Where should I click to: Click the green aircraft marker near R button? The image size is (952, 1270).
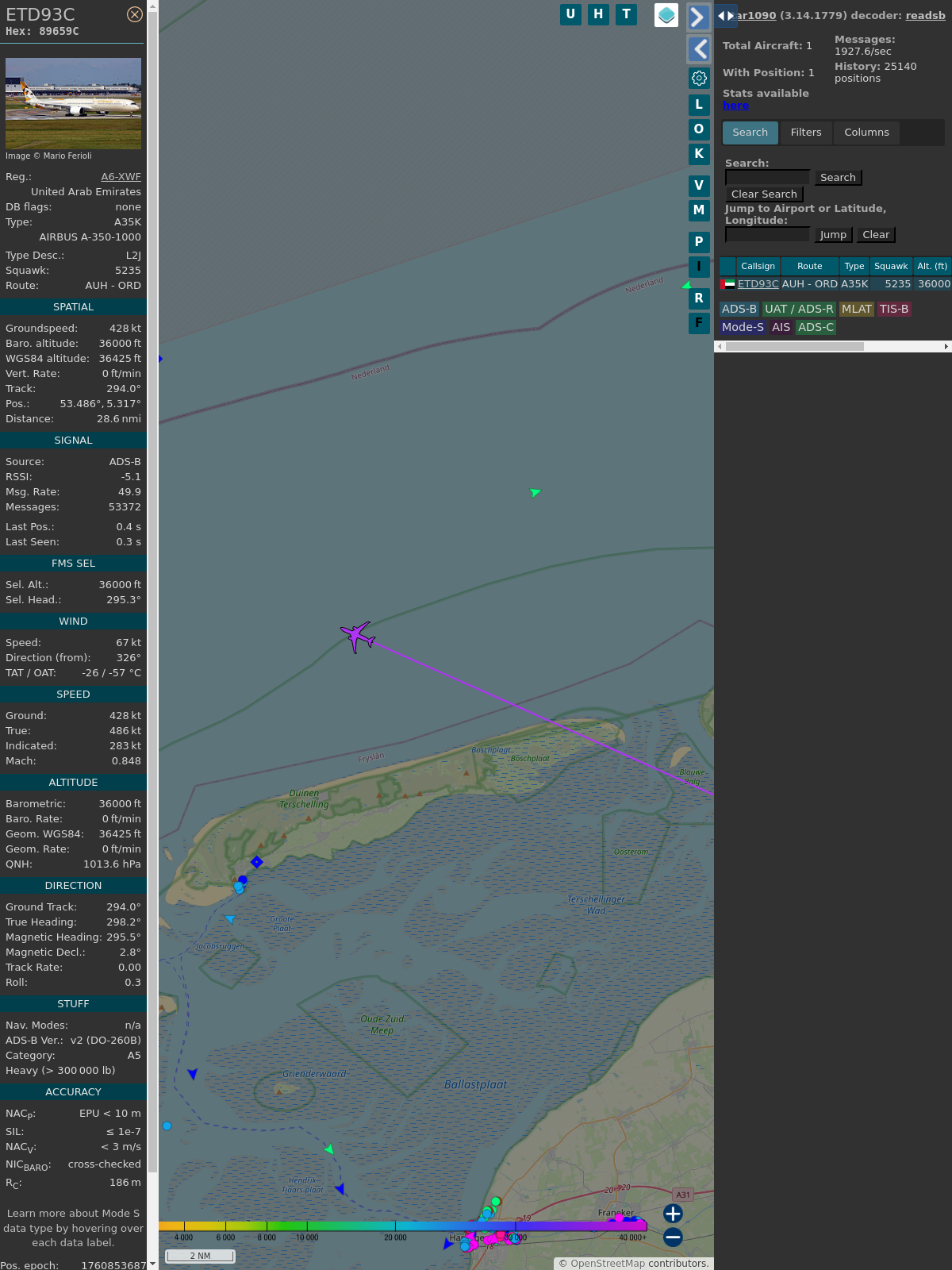tap(686, 285)
